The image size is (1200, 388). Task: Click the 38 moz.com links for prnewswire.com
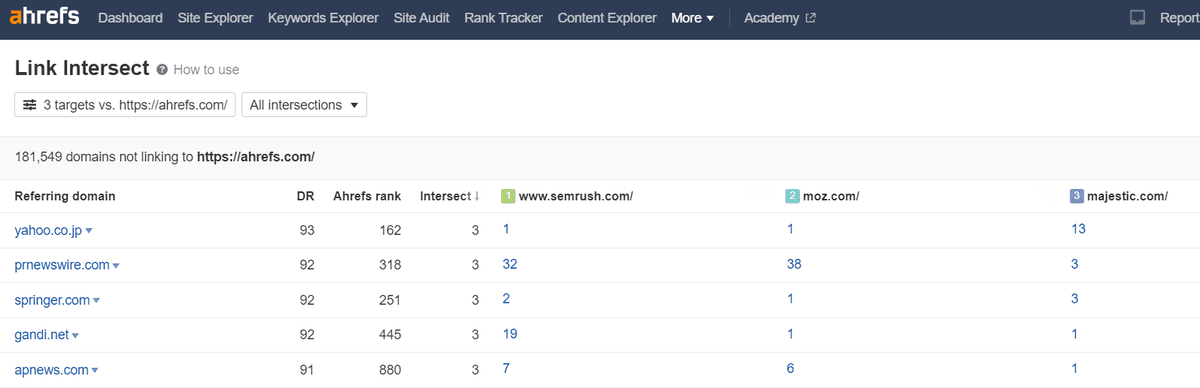click(x=794, y=265)
